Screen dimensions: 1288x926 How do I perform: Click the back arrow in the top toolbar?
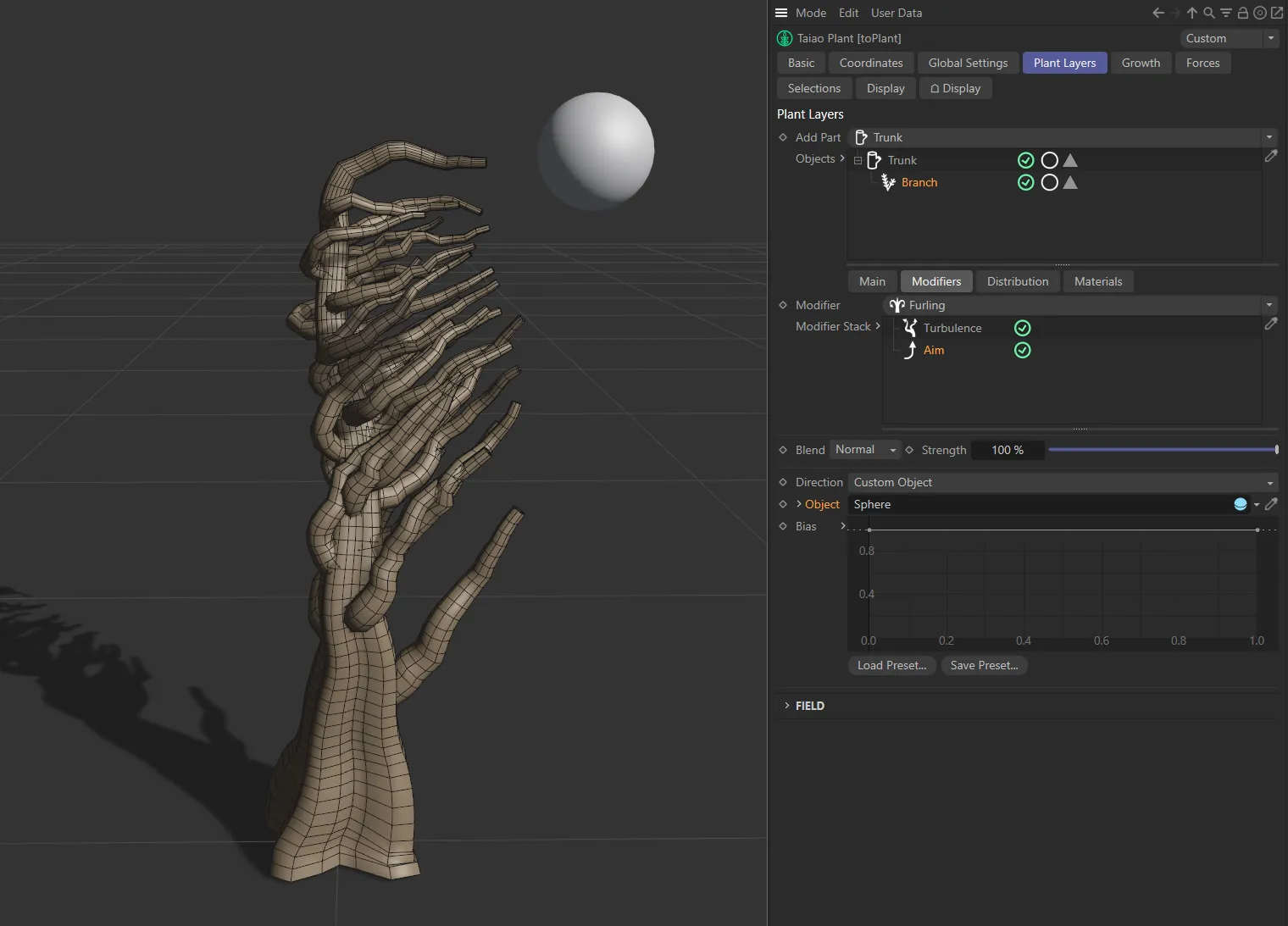coord(1158,13)
